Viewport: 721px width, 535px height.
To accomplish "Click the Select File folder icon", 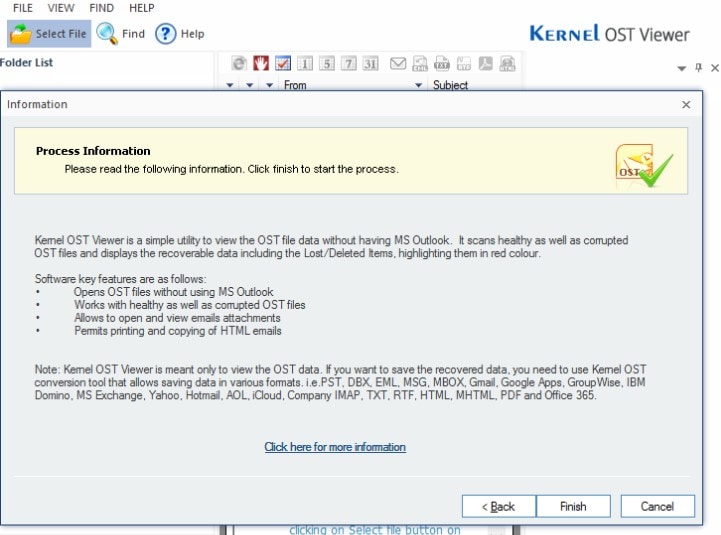I will point(21,34).
